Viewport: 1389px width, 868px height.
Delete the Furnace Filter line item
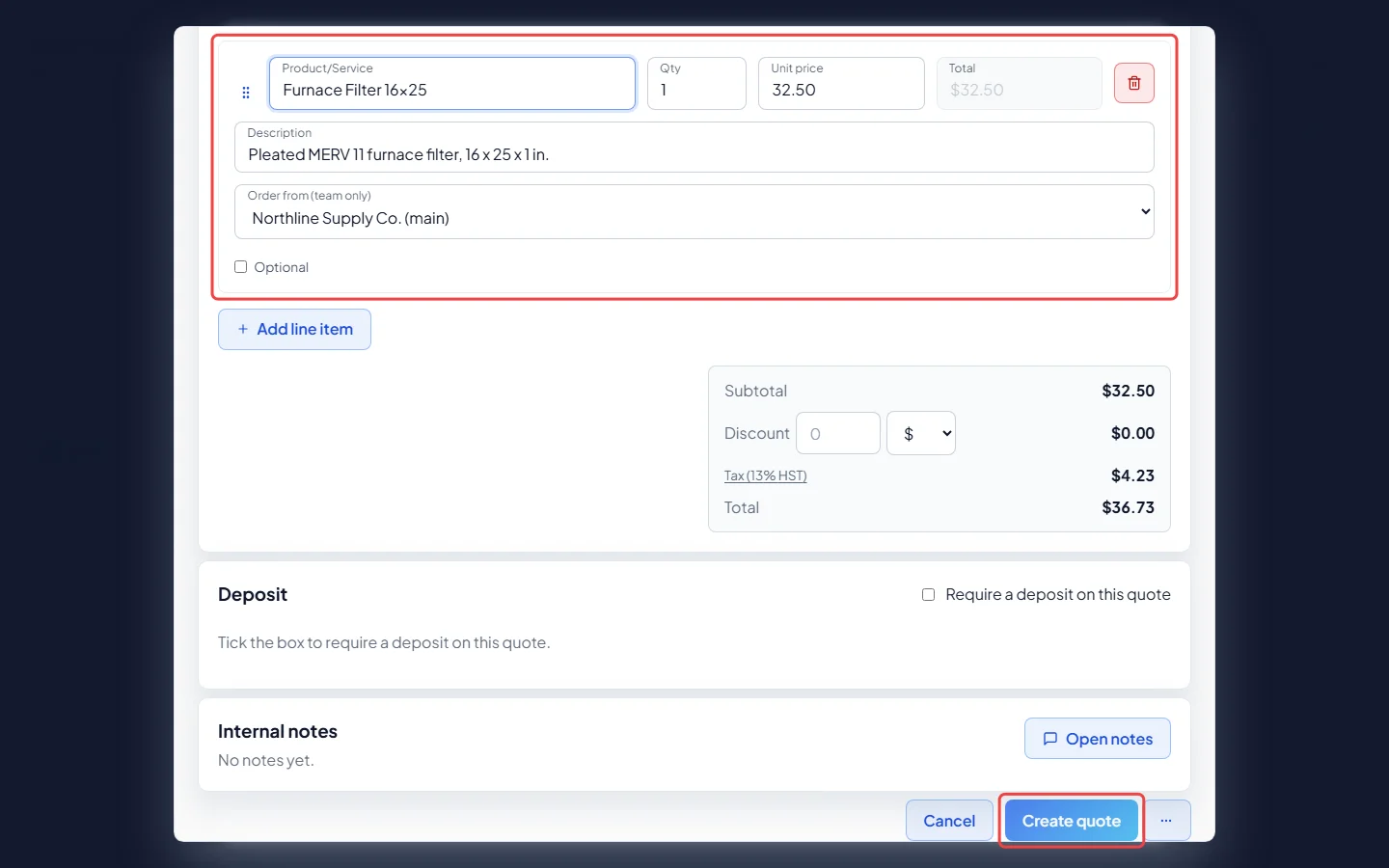1134,83
